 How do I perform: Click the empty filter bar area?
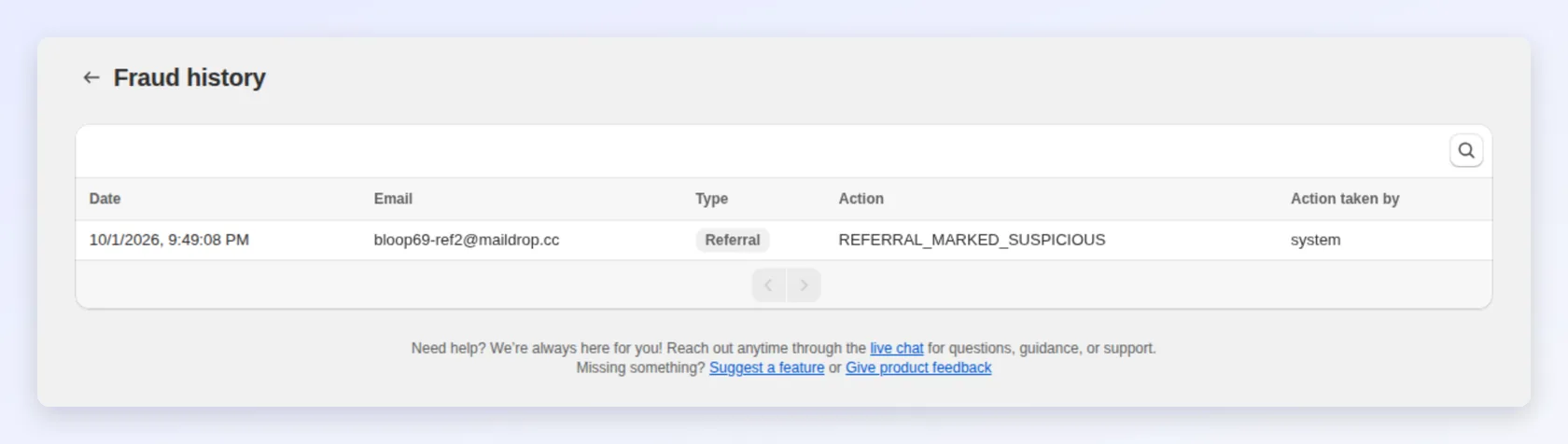[x=761, y=151]
